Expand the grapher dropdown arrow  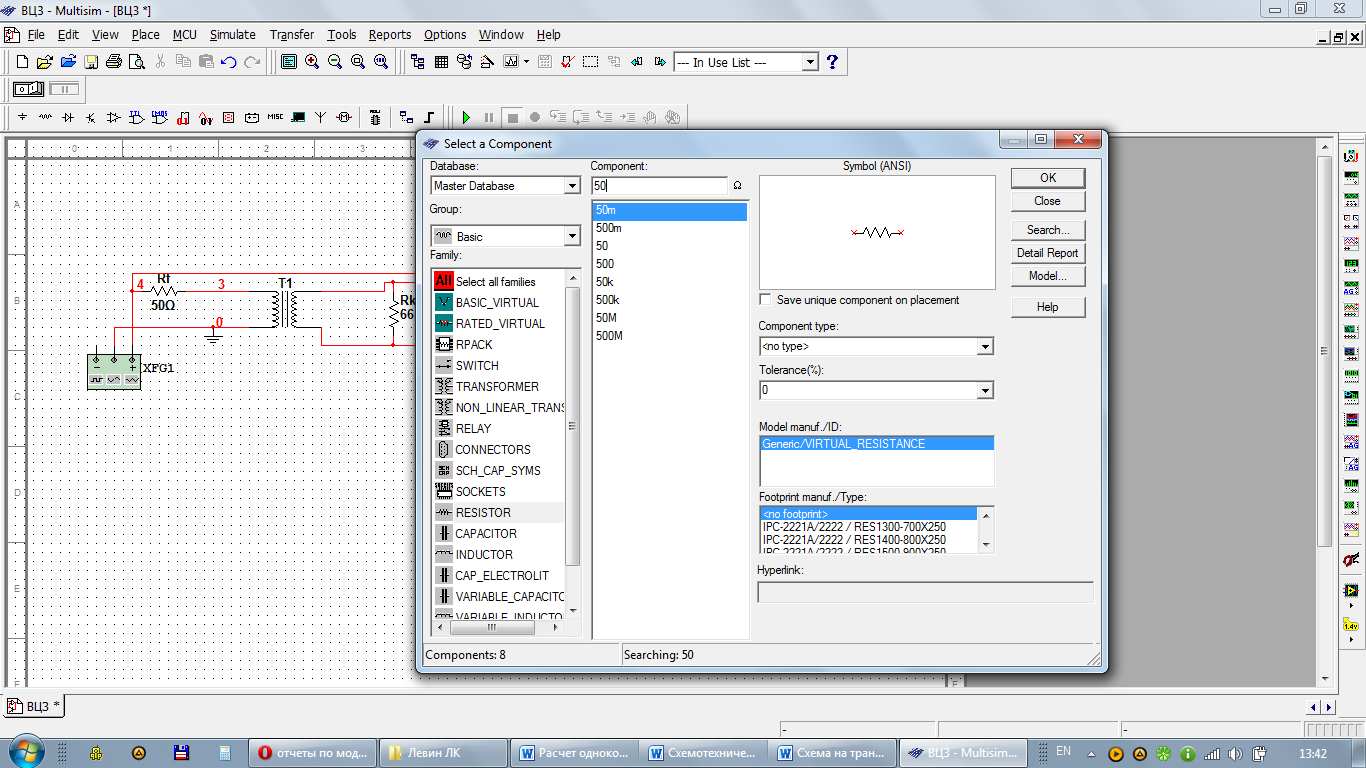[x=526, y=62]
